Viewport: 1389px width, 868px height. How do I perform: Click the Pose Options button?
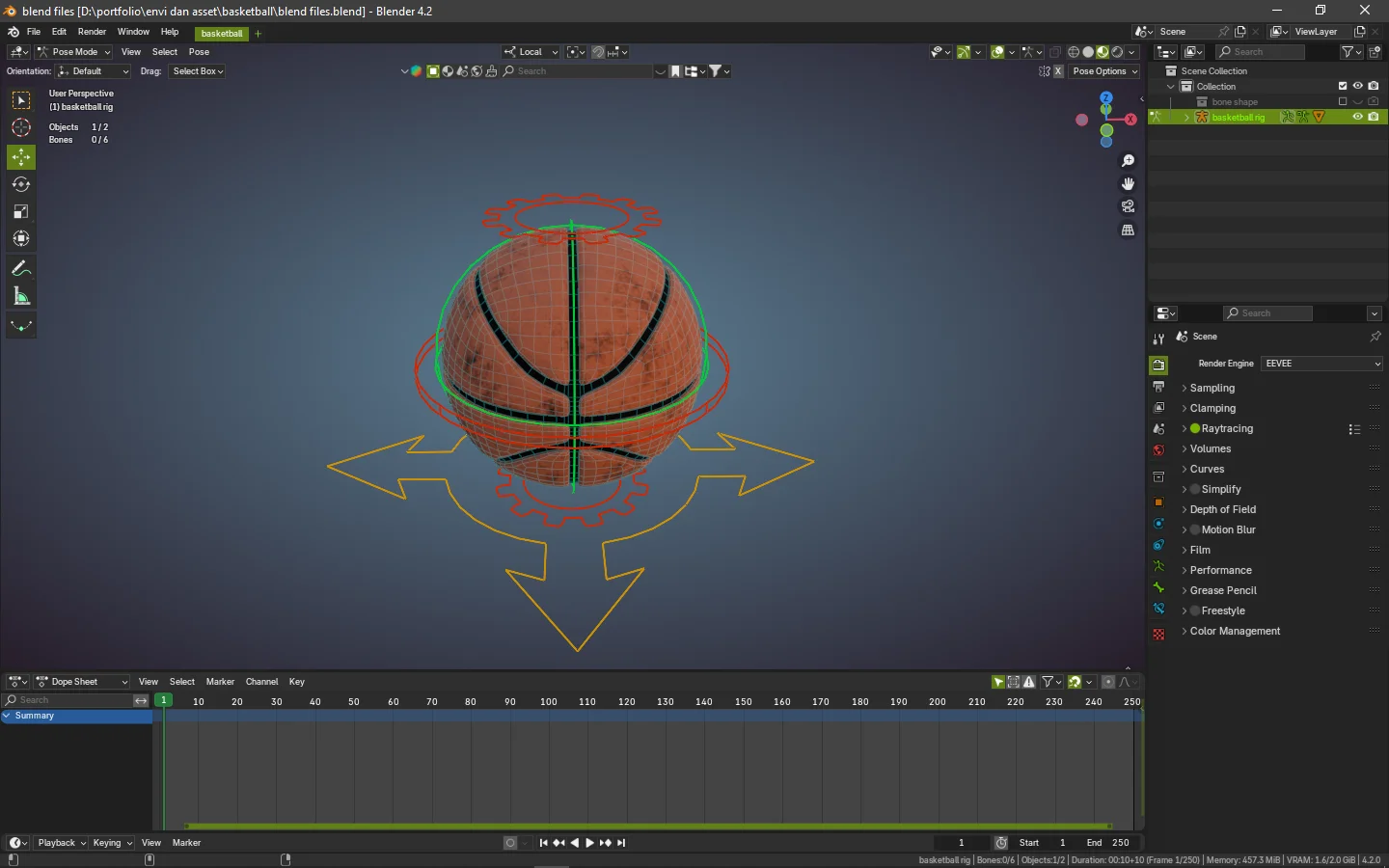(x=1104, y=71)
